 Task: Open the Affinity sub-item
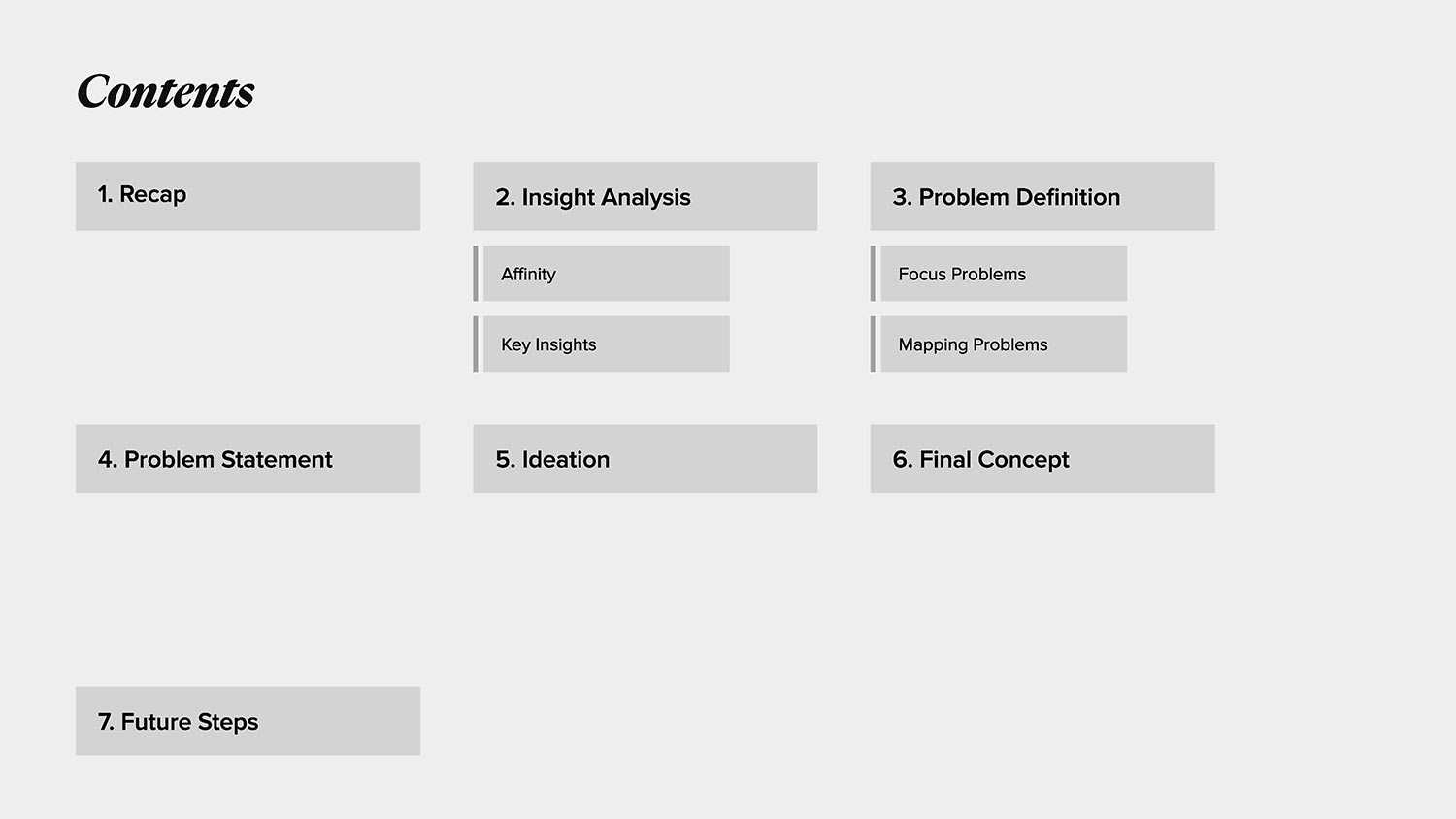tap(606, 274)
